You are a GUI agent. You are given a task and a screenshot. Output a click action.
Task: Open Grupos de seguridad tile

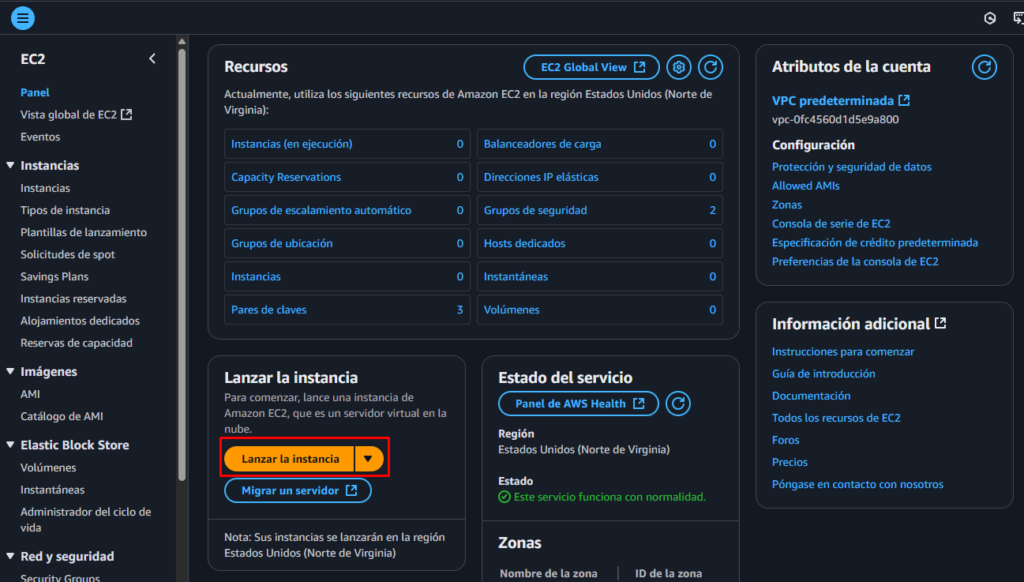coord(600,210)
